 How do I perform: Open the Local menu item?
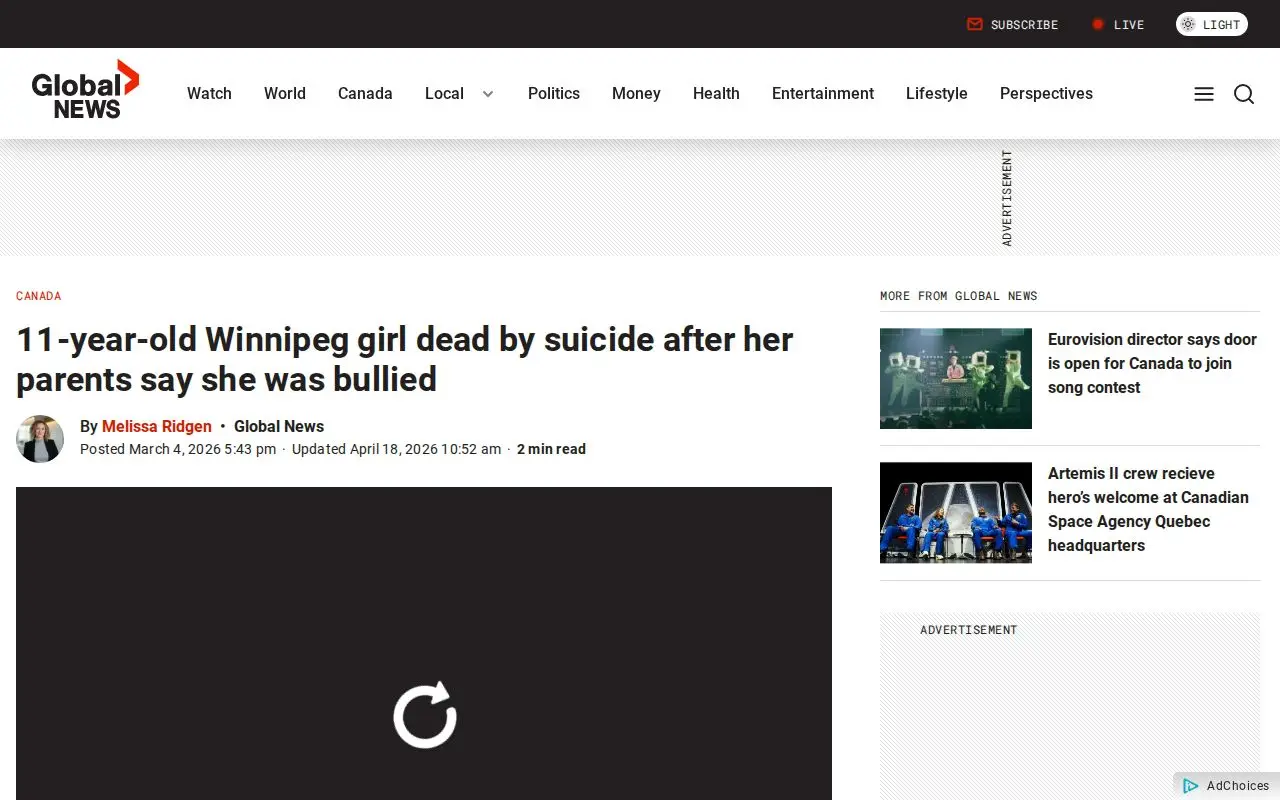444,93
